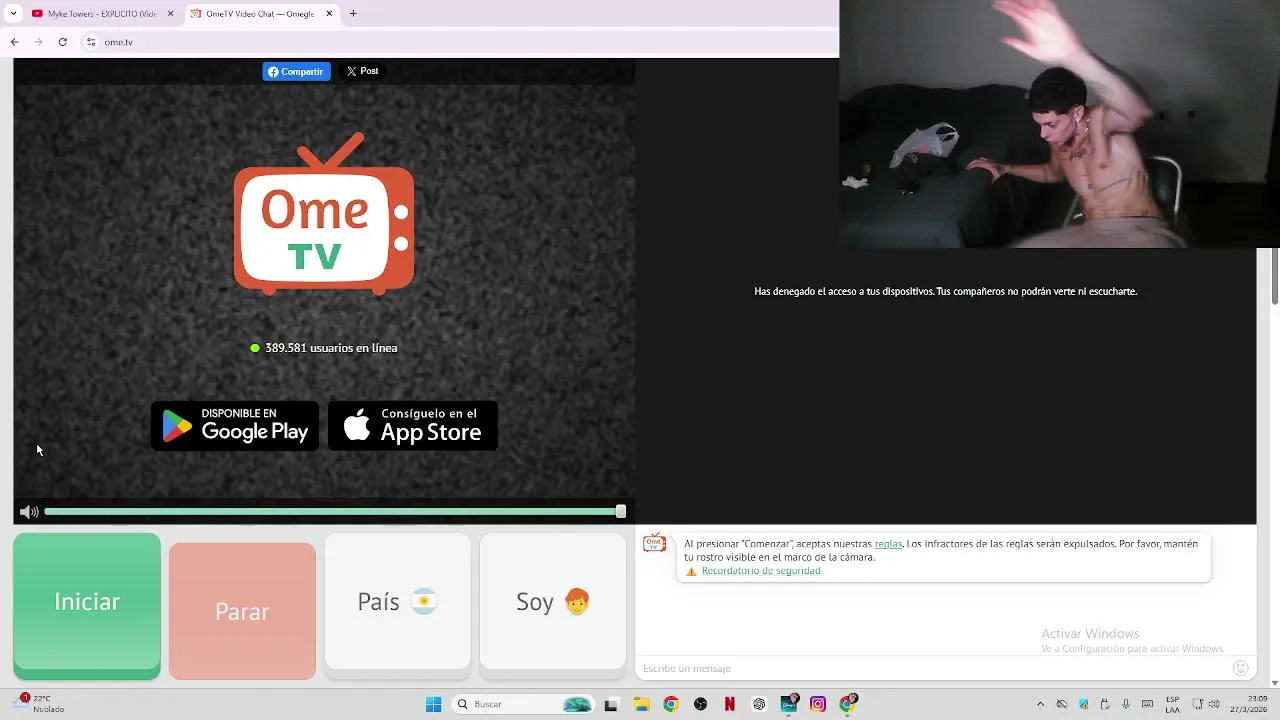Open the Google Play download badge
This screenshot has height=720, width=1280.
[x=235, y=426]
